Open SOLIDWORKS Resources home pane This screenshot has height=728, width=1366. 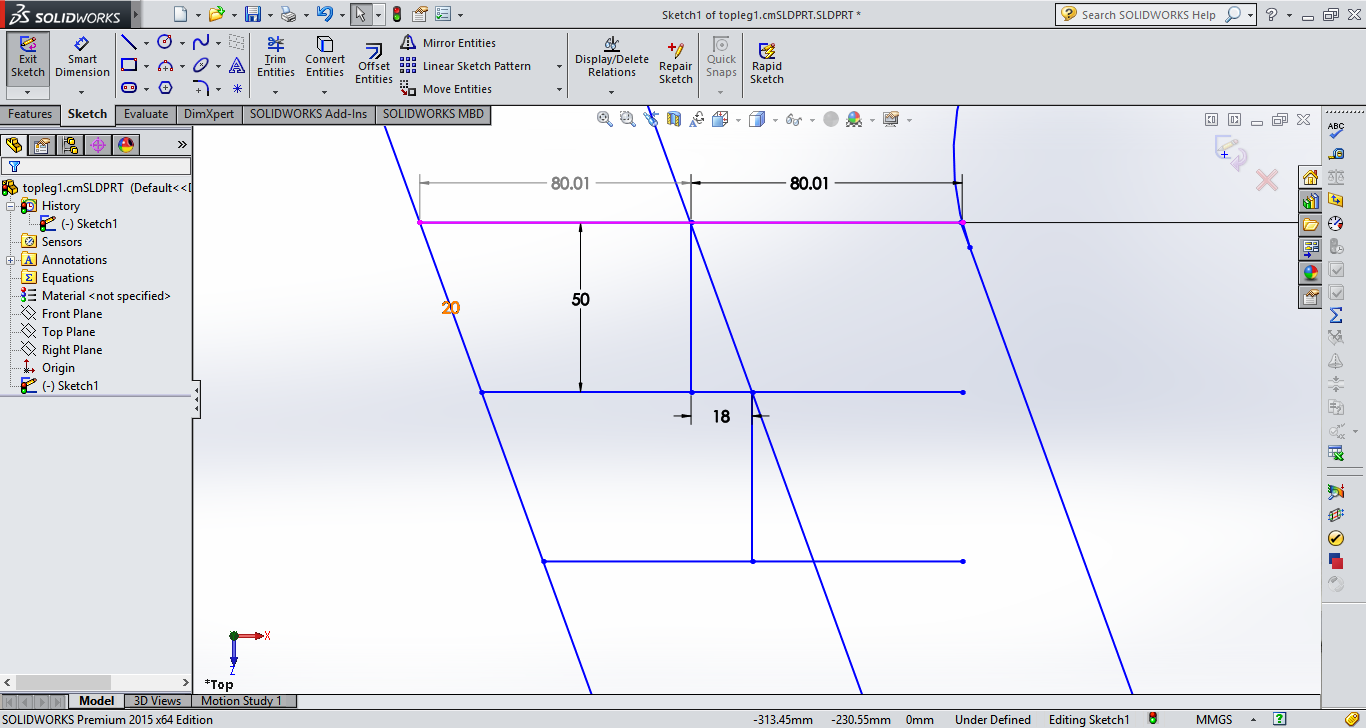[x=1310, y=177]
